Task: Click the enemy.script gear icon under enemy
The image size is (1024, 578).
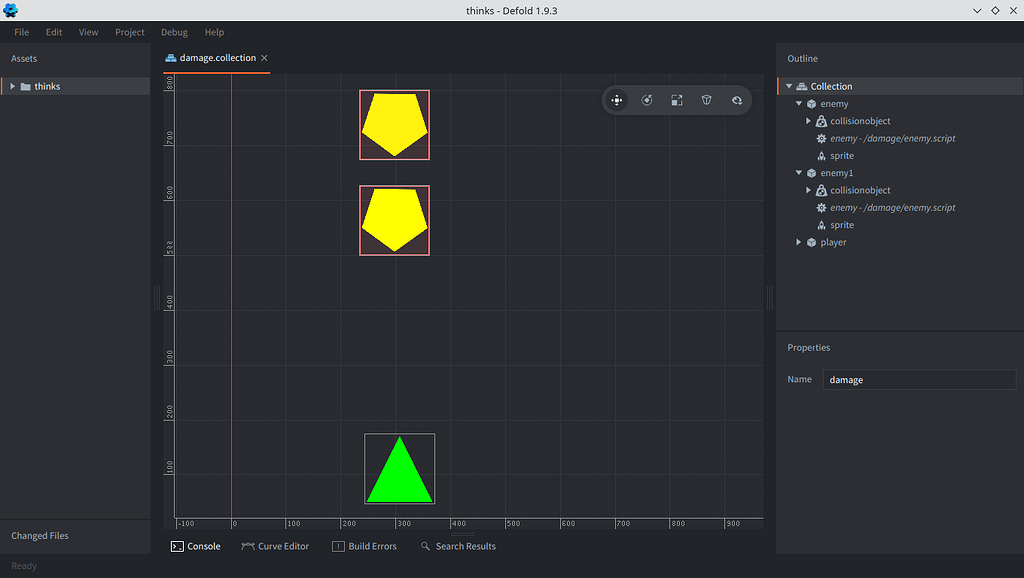Action: coord(821,138)
